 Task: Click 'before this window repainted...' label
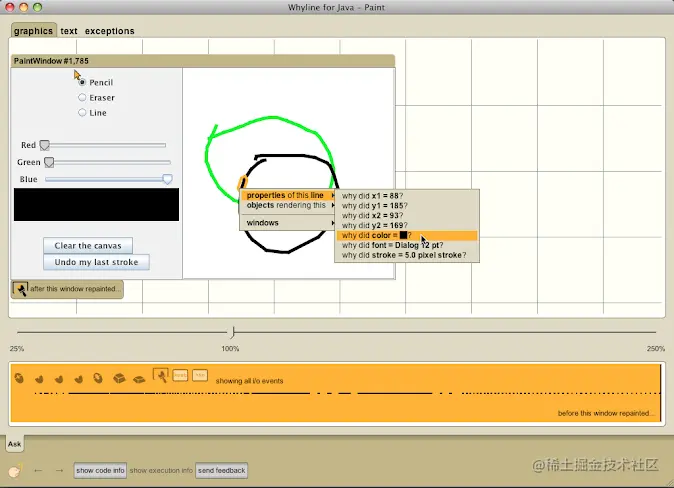click(606, 413)
